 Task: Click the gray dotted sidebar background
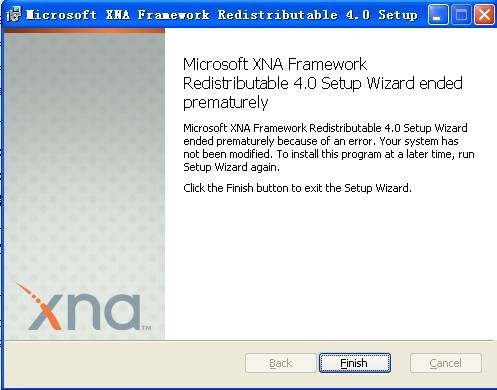point(84,150)
